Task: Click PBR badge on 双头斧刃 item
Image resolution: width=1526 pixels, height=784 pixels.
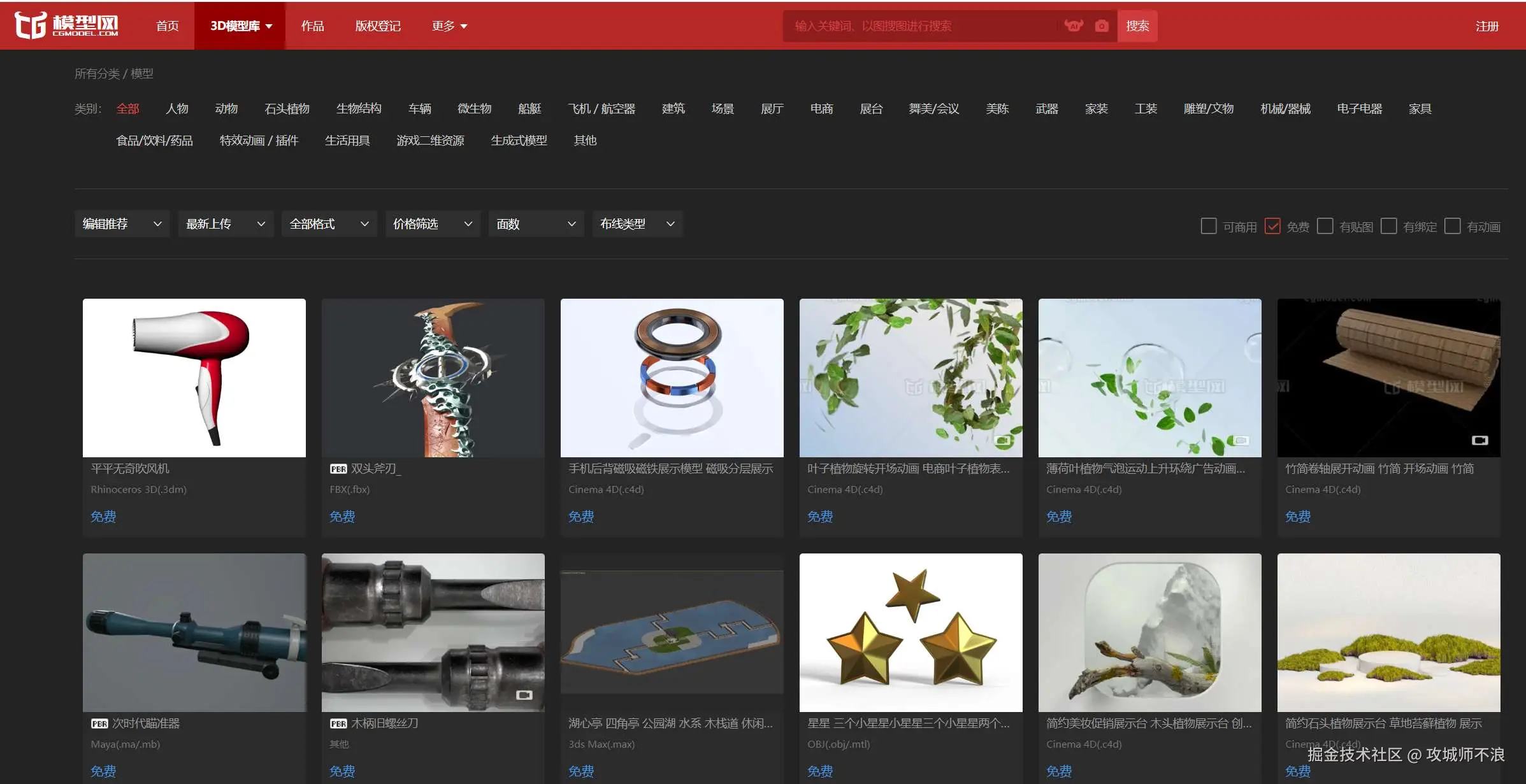Action: click(338, 469)
